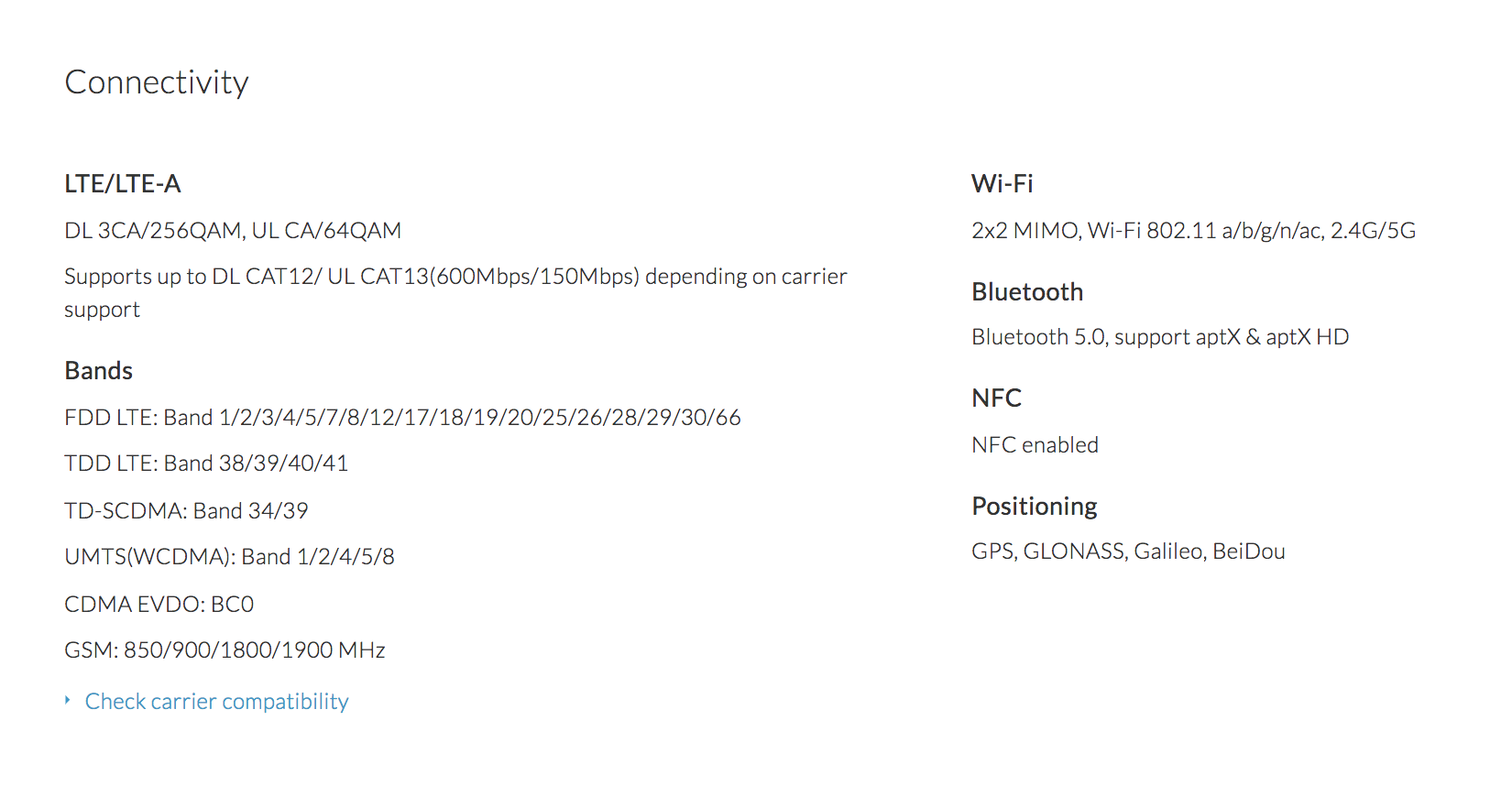Click the Check carrier compatibility link

point(216,702)
